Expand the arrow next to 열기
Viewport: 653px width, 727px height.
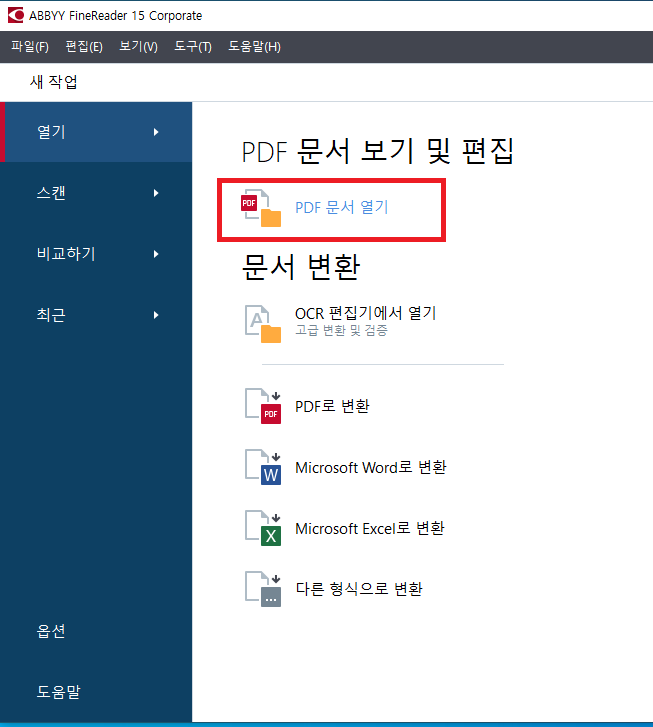(x=156, y=132)
